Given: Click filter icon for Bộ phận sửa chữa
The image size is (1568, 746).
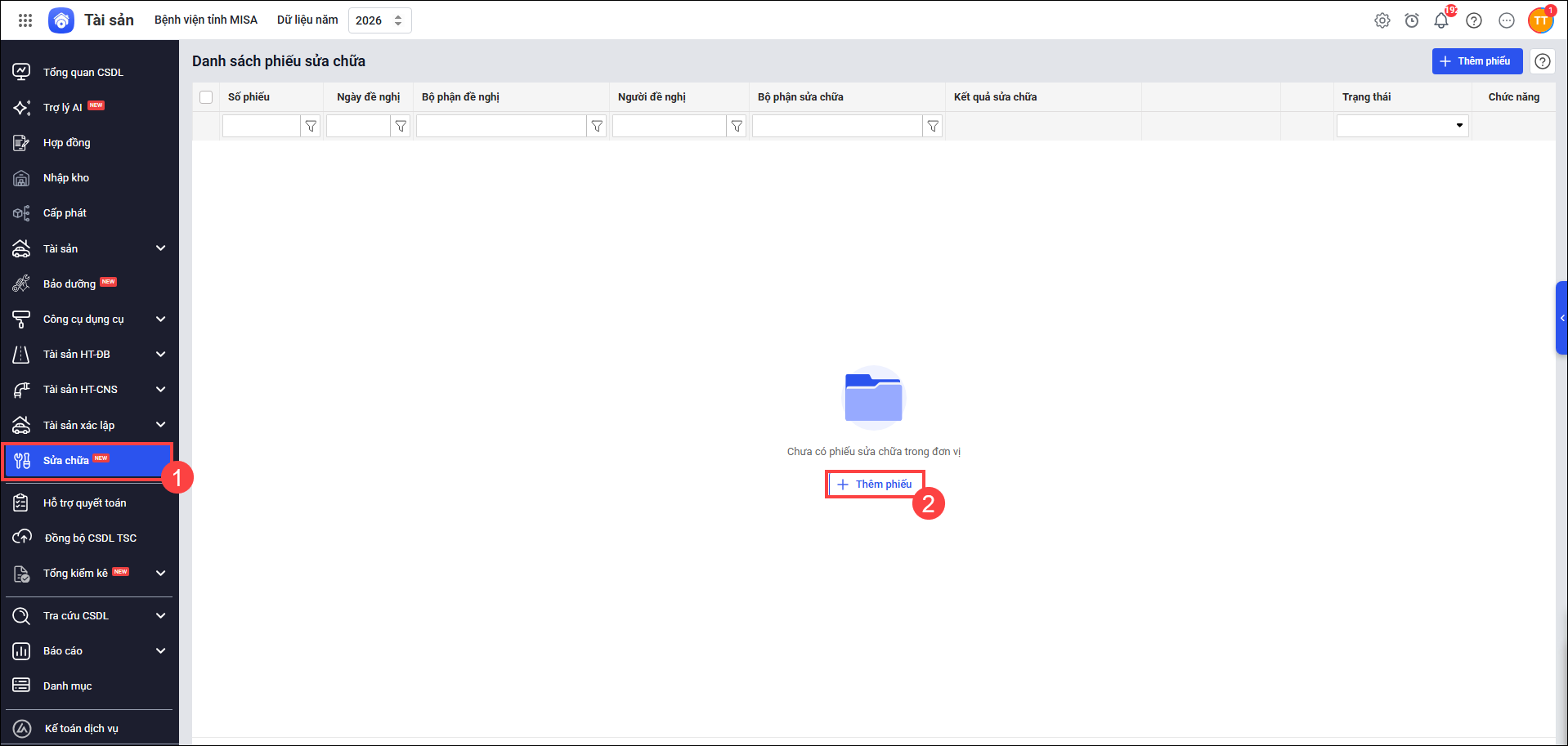Looking at the screenshot, I should coord(933,126).
